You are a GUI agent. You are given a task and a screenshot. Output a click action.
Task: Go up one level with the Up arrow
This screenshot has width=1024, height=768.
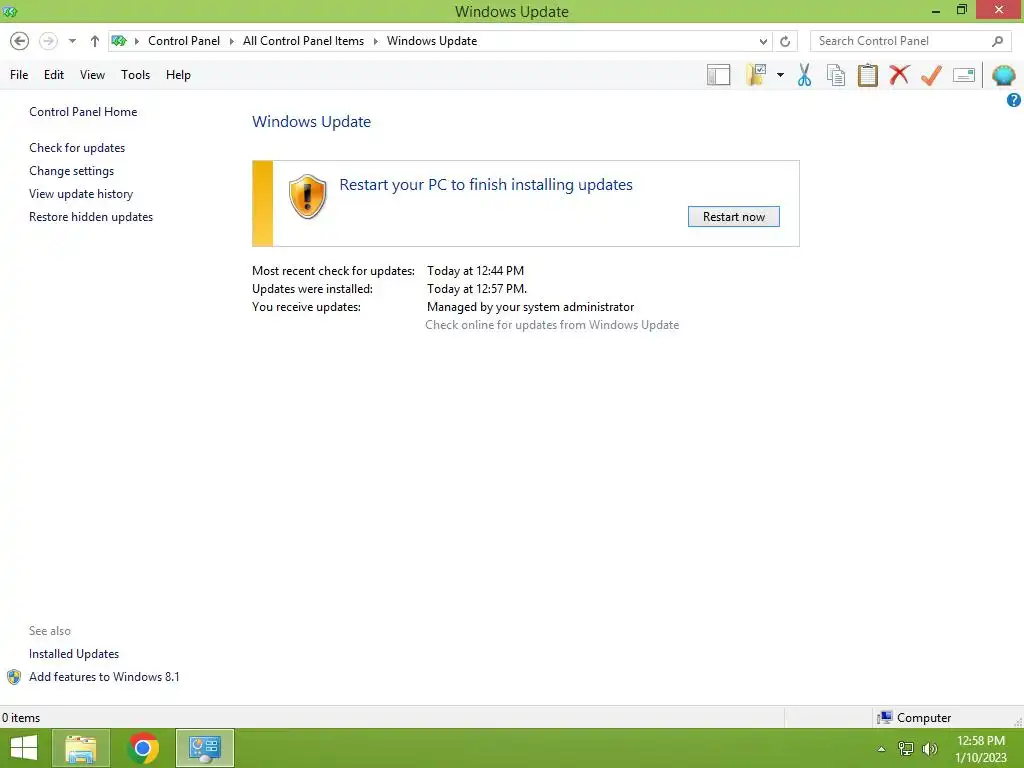95,41
